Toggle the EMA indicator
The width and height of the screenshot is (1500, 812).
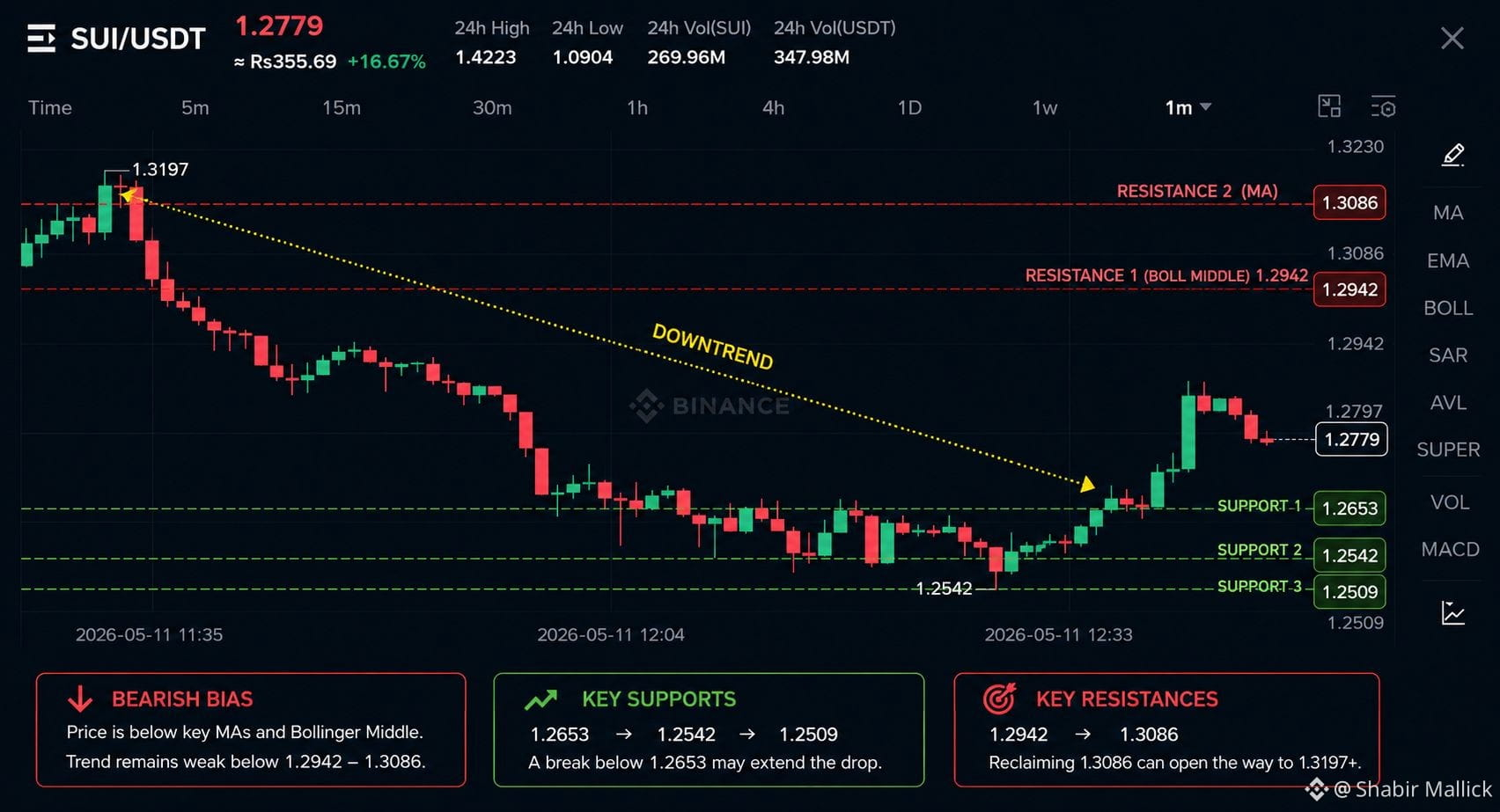(x=1448, y=260)
